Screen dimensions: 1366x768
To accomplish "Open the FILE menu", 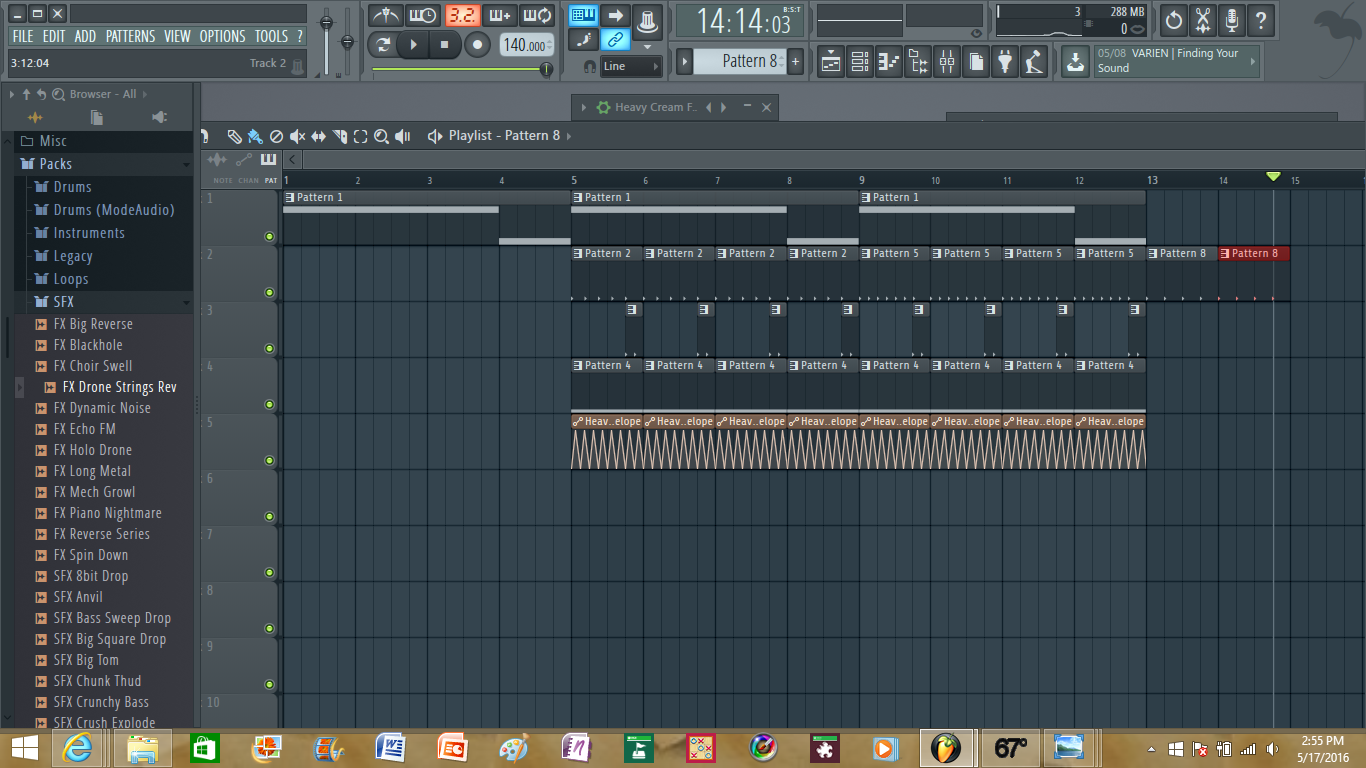I will click(x=23, y=36).
